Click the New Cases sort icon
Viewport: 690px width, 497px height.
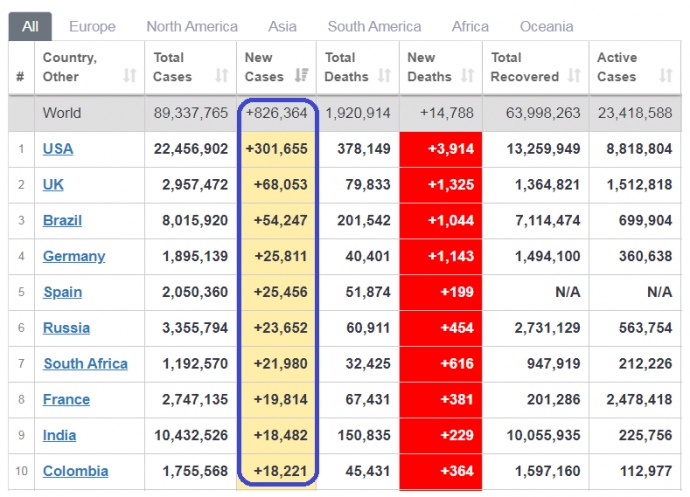[304, 76]
